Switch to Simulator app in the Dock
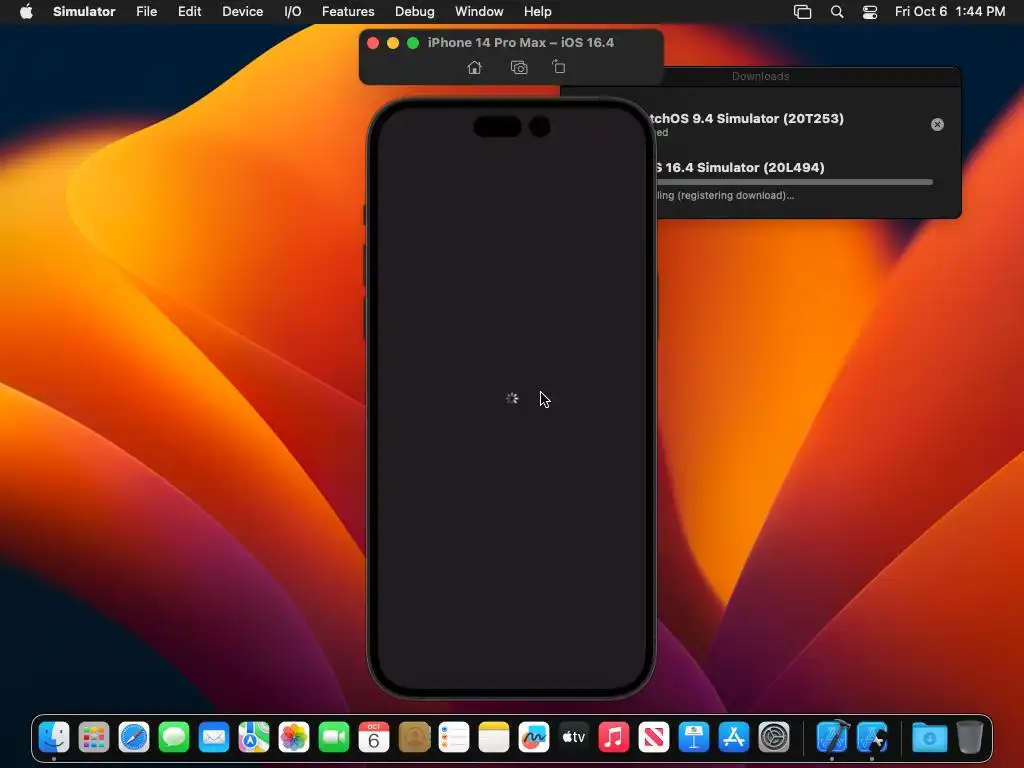Screen dimensions: 1024x768 click(872, 737)
